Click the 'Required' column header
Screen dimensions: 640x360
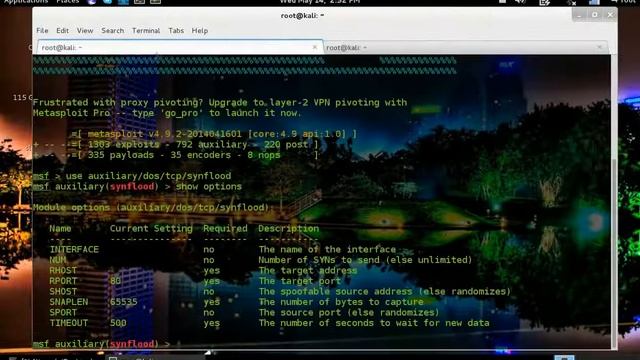point(225,229)
